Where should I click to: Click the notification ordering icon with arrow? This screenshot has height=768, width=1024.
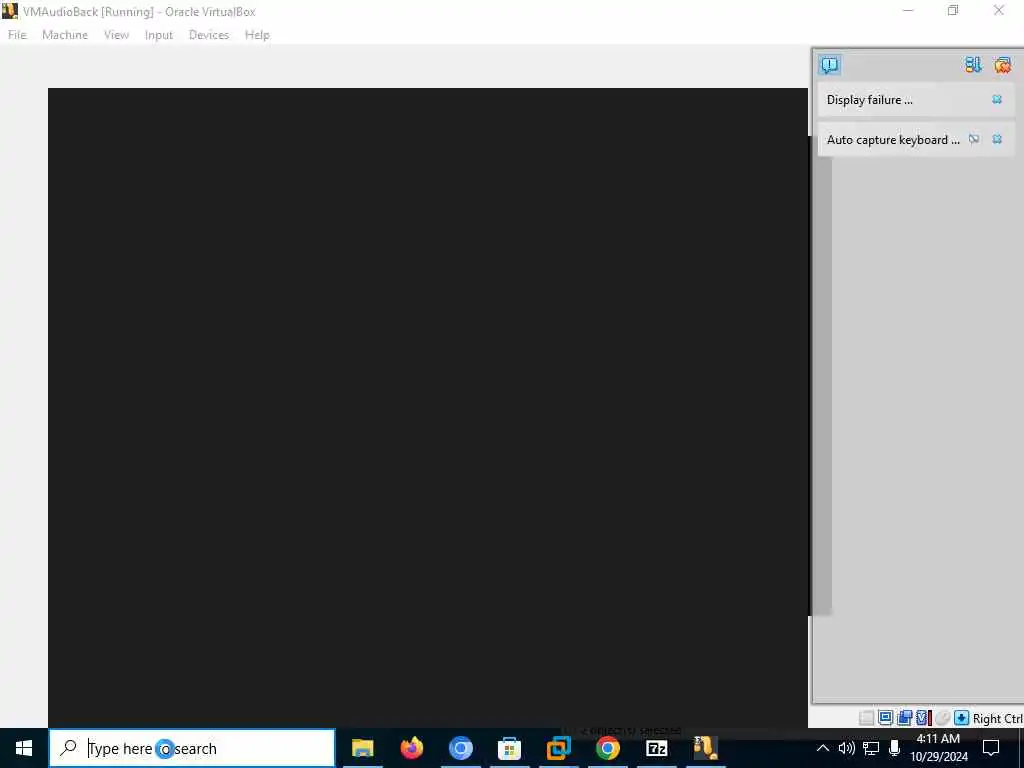[973, 65]
